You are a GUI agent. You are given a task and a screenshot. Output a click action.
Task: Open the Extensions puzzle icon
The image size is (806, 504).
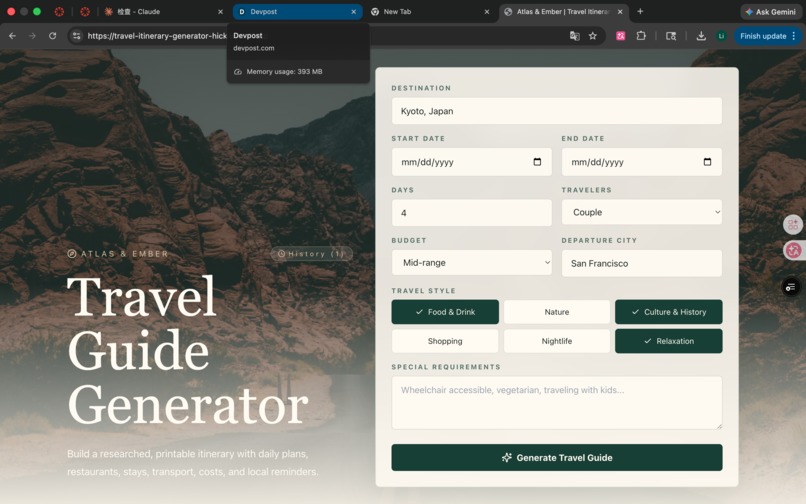click(x=641, y=36)
